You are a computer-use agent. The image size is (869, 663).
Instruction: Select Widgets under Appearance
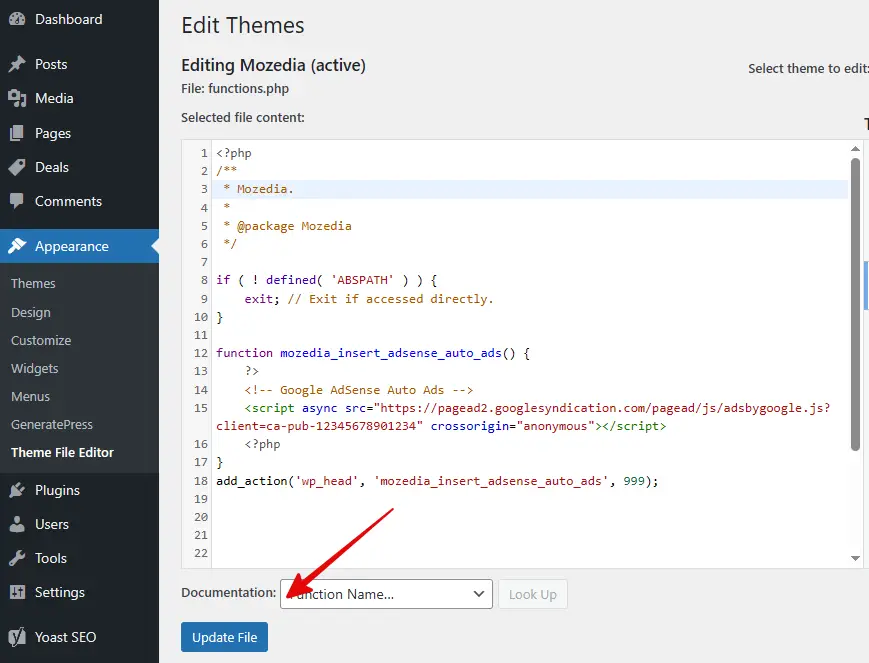pos(36,368)
